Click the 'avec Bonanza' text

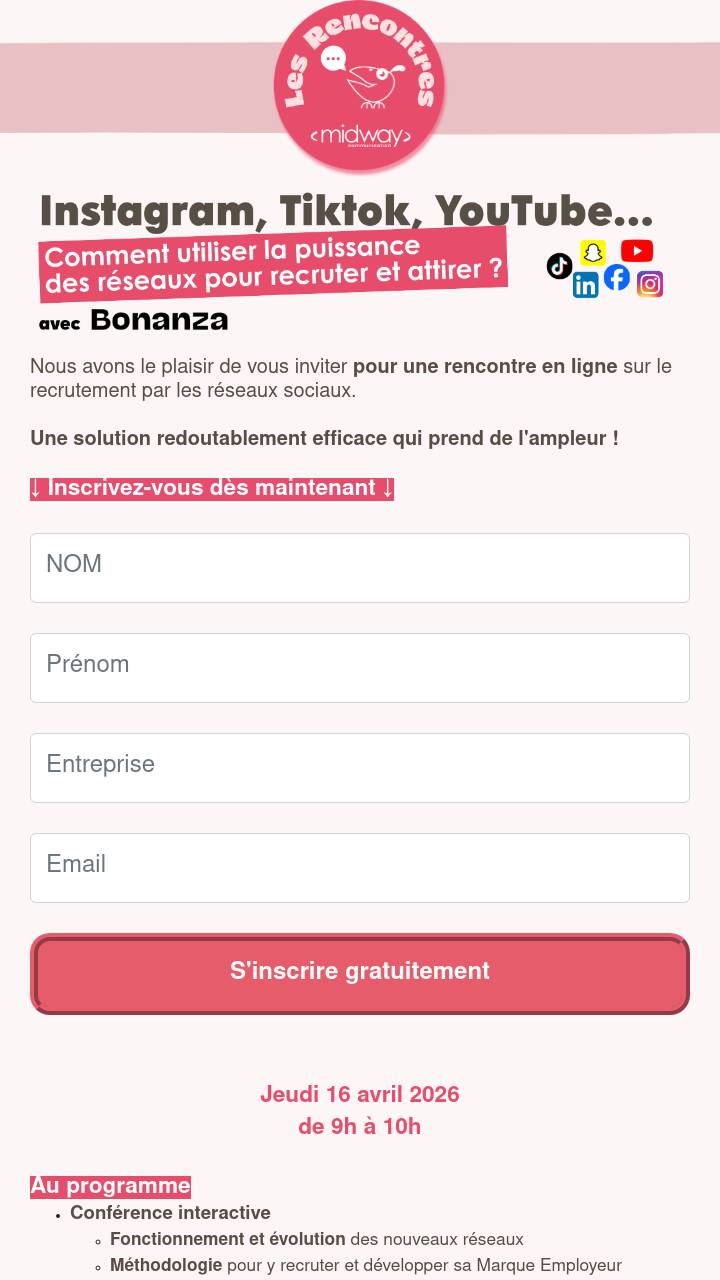point(134,321)
